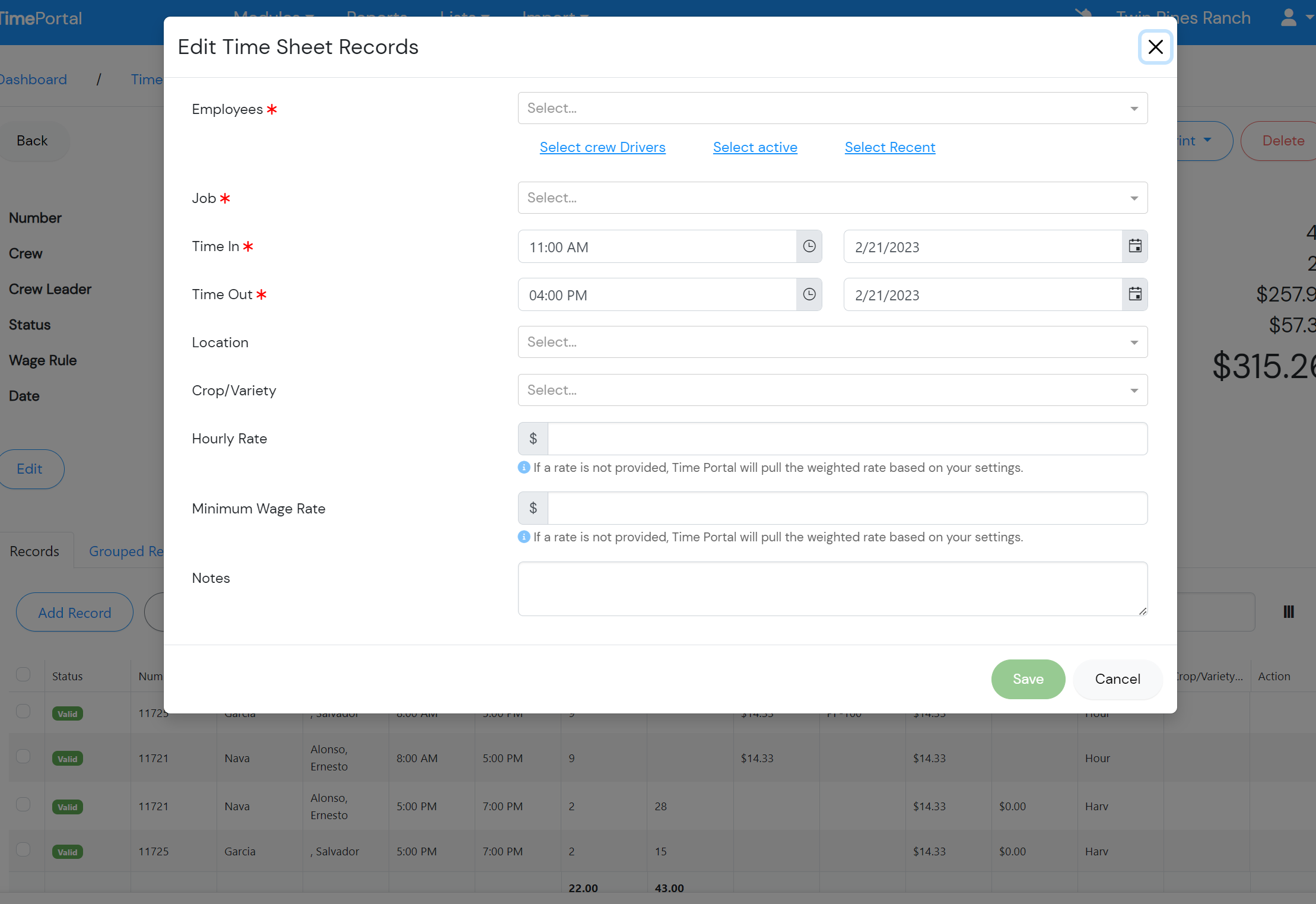Image resolution: width=1316 pixels, height=904 pixels.
Task: Switch to the Records tab
Action: coord(34,551)
